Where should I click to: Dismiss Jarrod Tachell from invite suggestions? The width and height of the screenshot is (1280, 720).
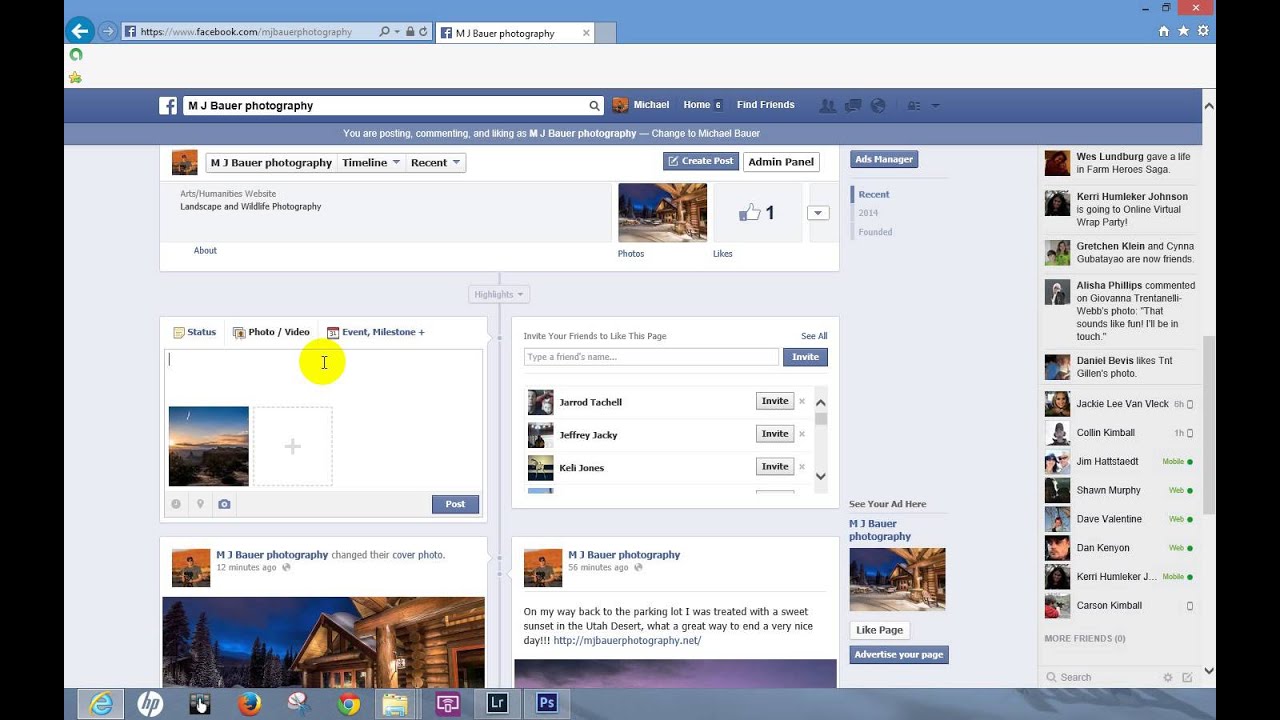click(801, 402)
